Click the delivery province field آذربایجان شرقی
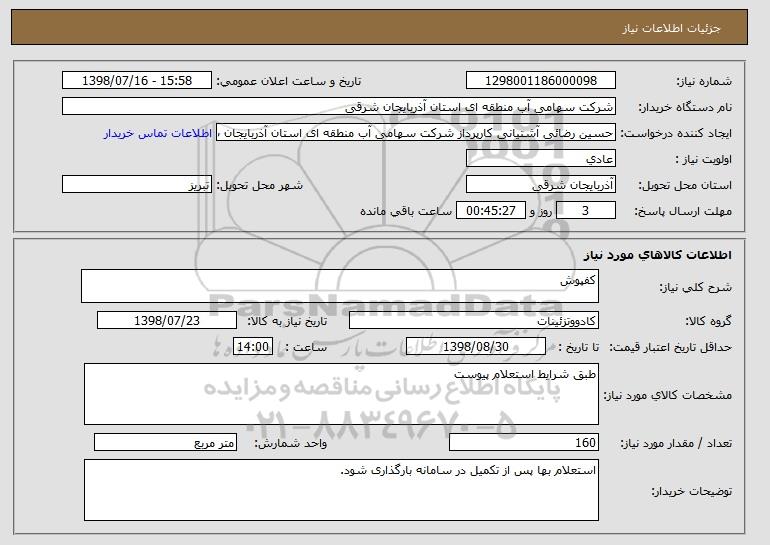Image resolution: width=770 pixels, height=545 pixels. [541, 185]
